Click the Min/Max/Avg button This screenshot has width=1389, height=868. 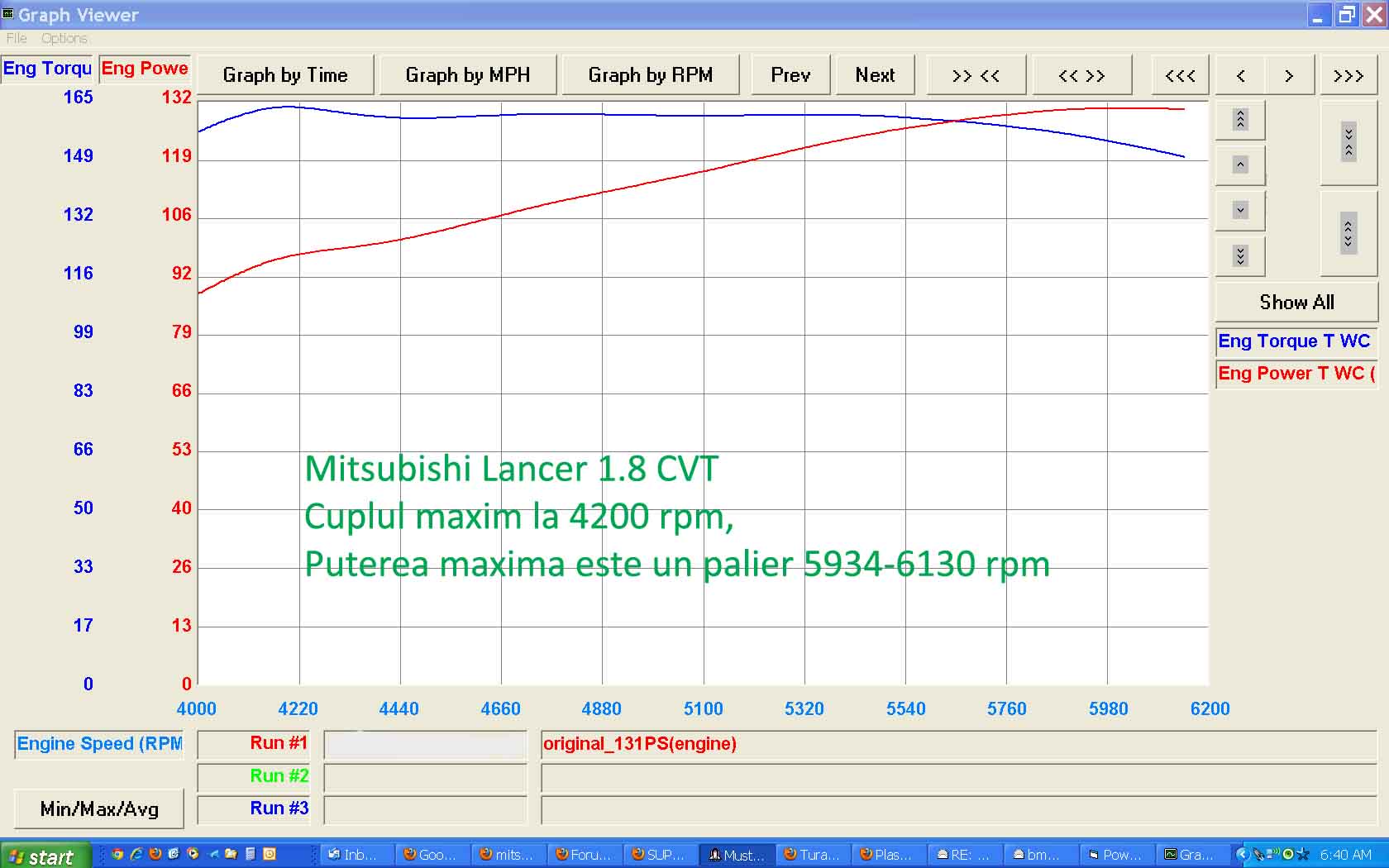(x=99, y=808)
